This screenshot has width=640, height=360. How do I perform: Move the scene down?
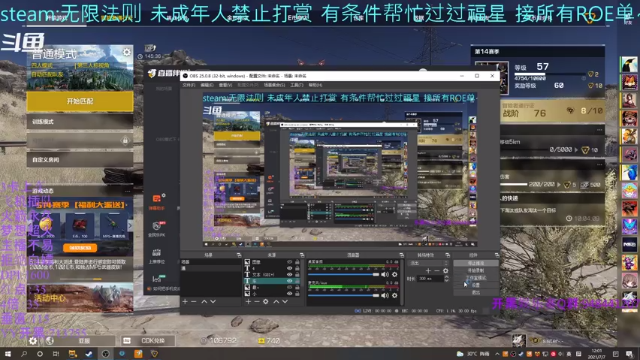[213, 302]
